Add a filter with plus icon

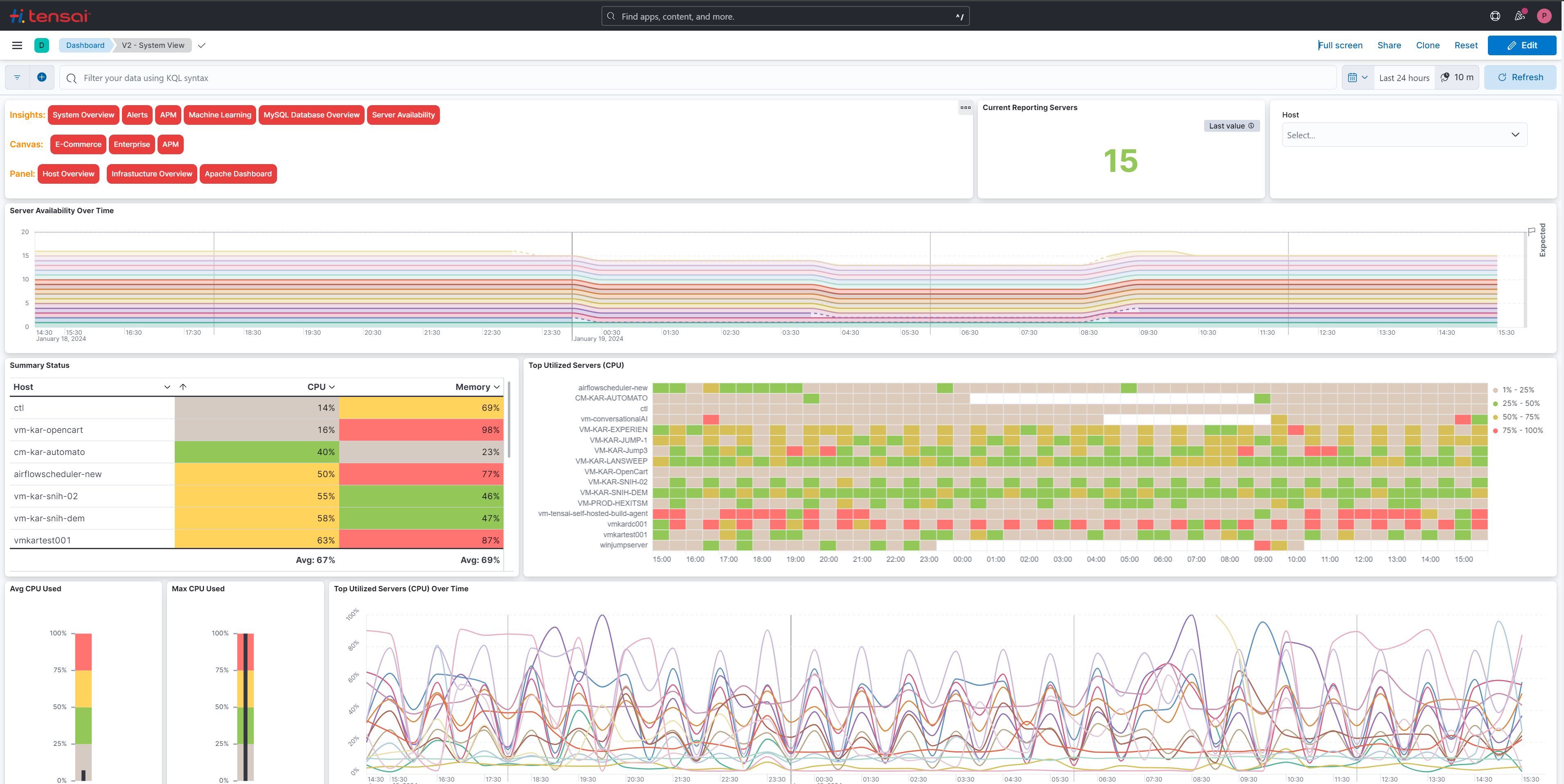click(41, 77)
